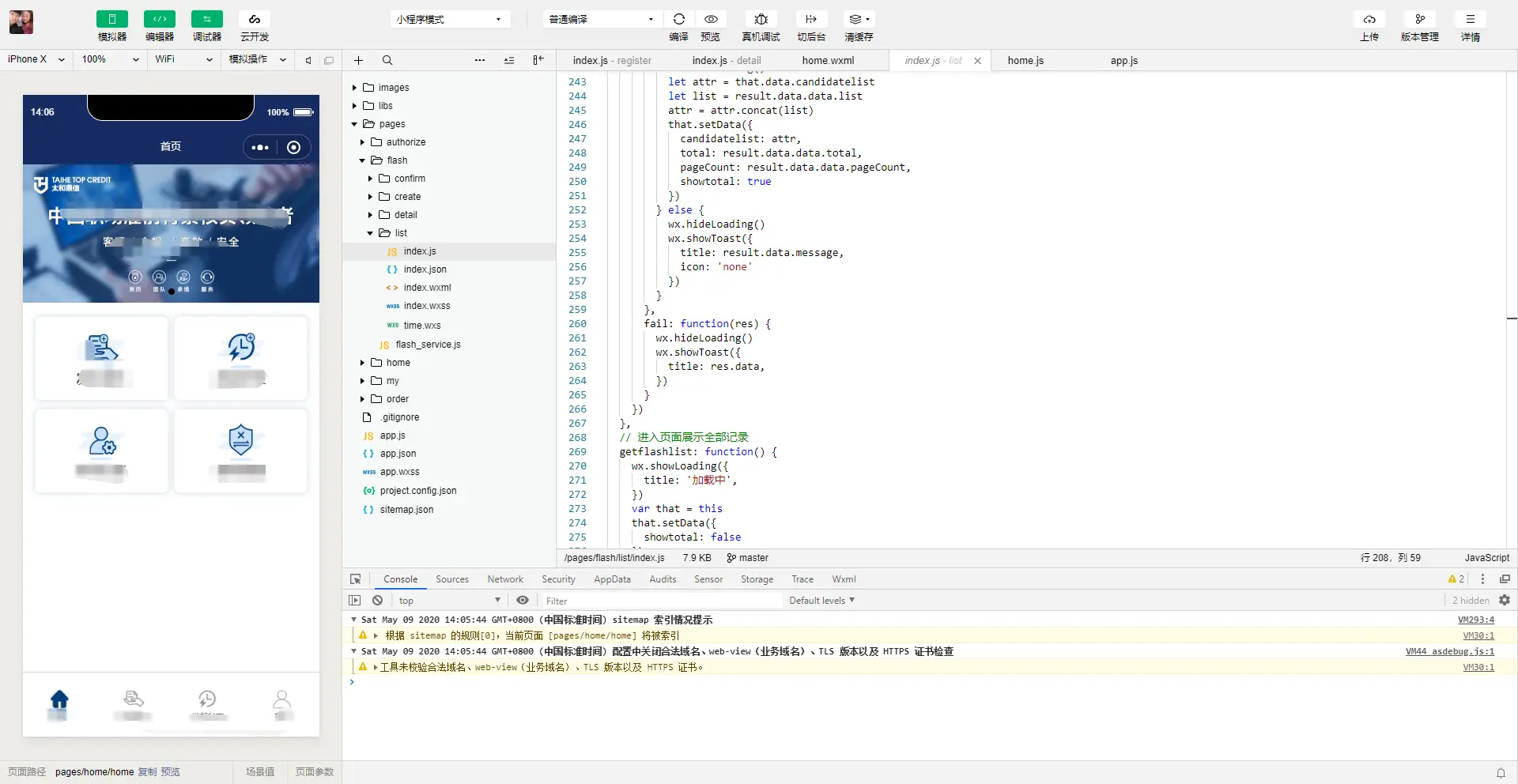Toggle the console sidebar icon

click(x=355, y=601)
